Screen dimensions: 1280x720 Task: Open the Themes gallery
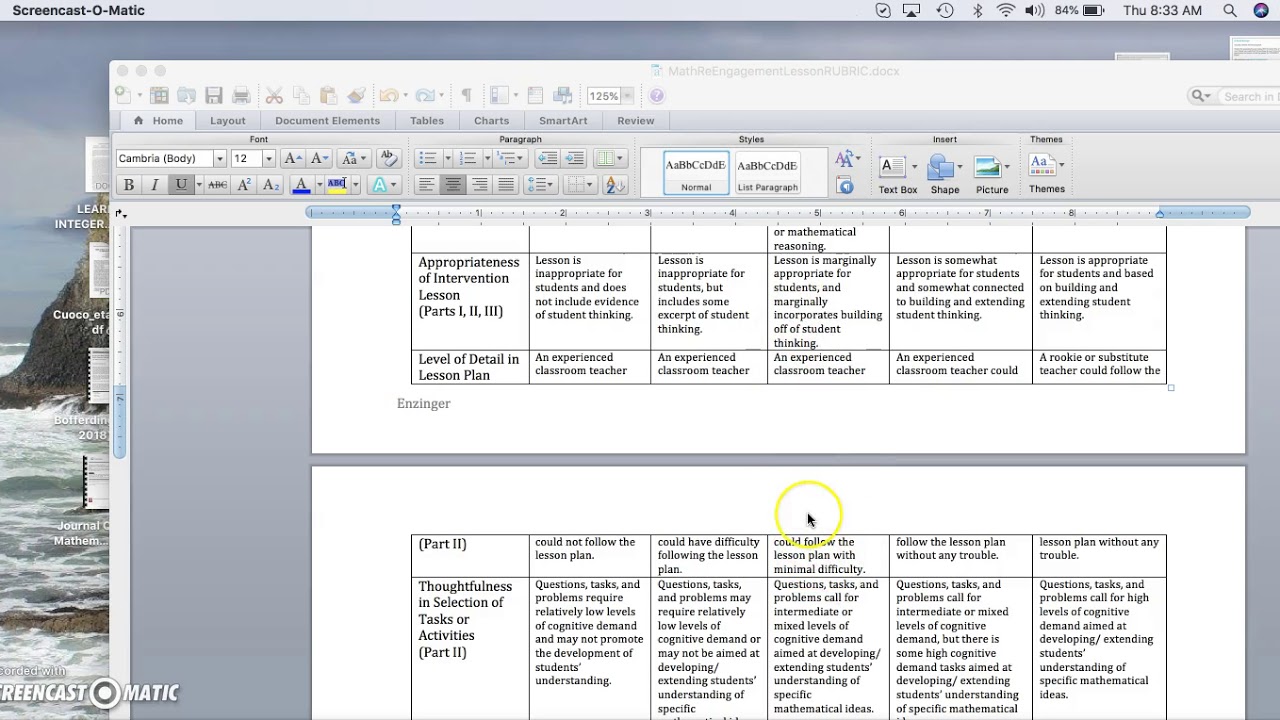pos(1046,174)
